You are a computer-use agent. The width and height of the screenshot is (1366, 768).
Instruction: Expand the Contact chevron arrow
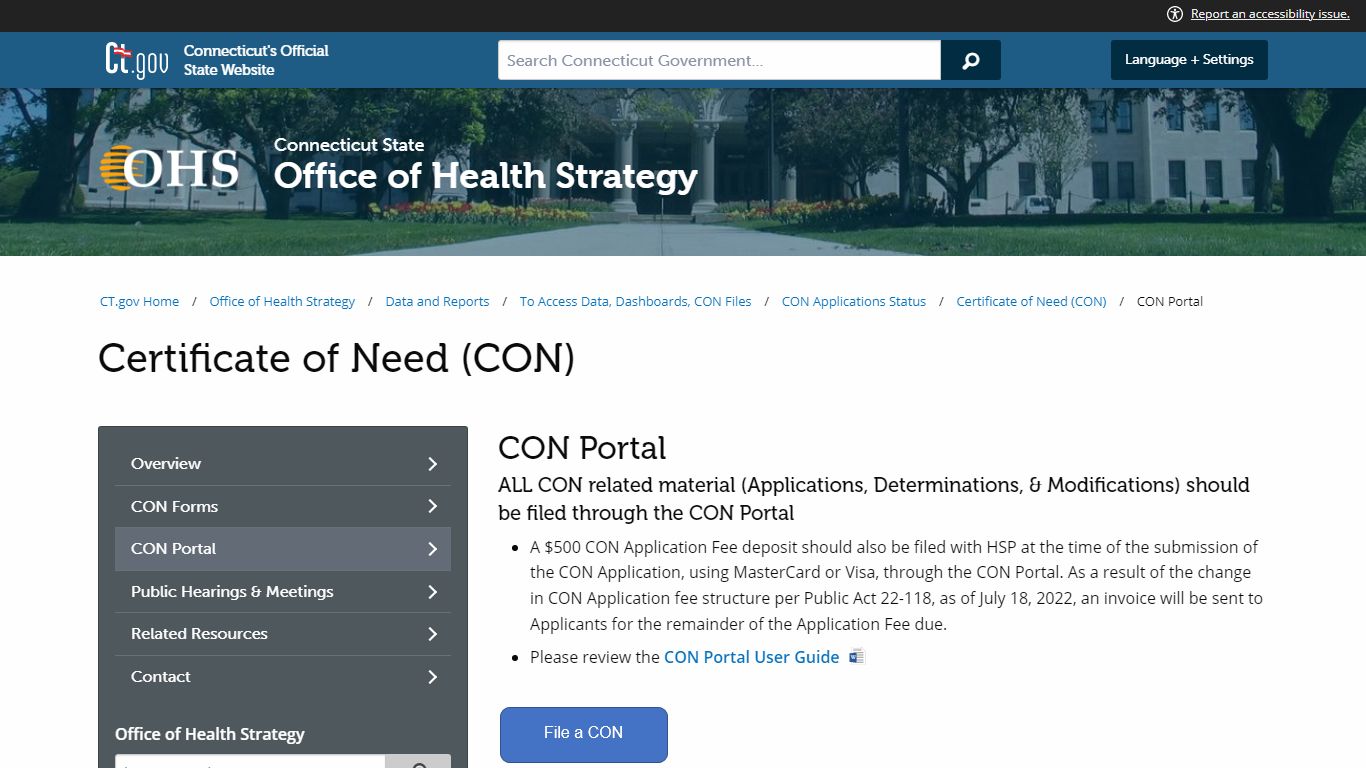pyautogui.click(x=432, y=677)
